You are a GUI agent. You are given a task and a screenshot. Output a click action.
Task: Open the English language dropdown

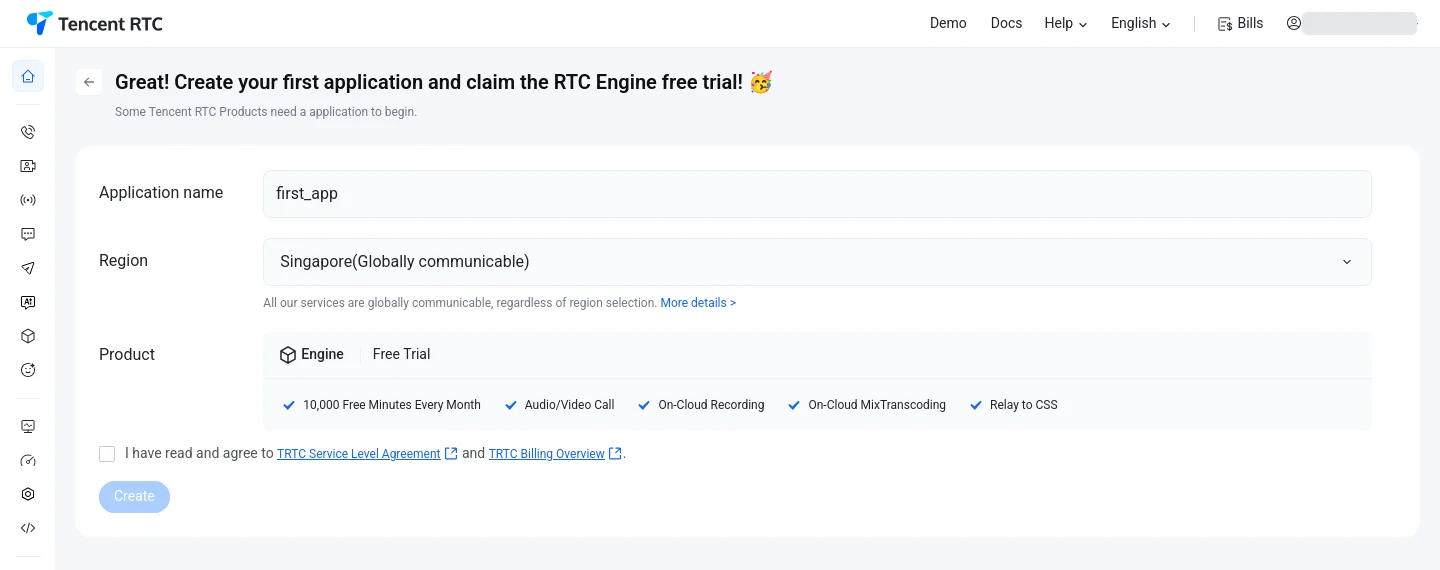[x=1141, y=23]
